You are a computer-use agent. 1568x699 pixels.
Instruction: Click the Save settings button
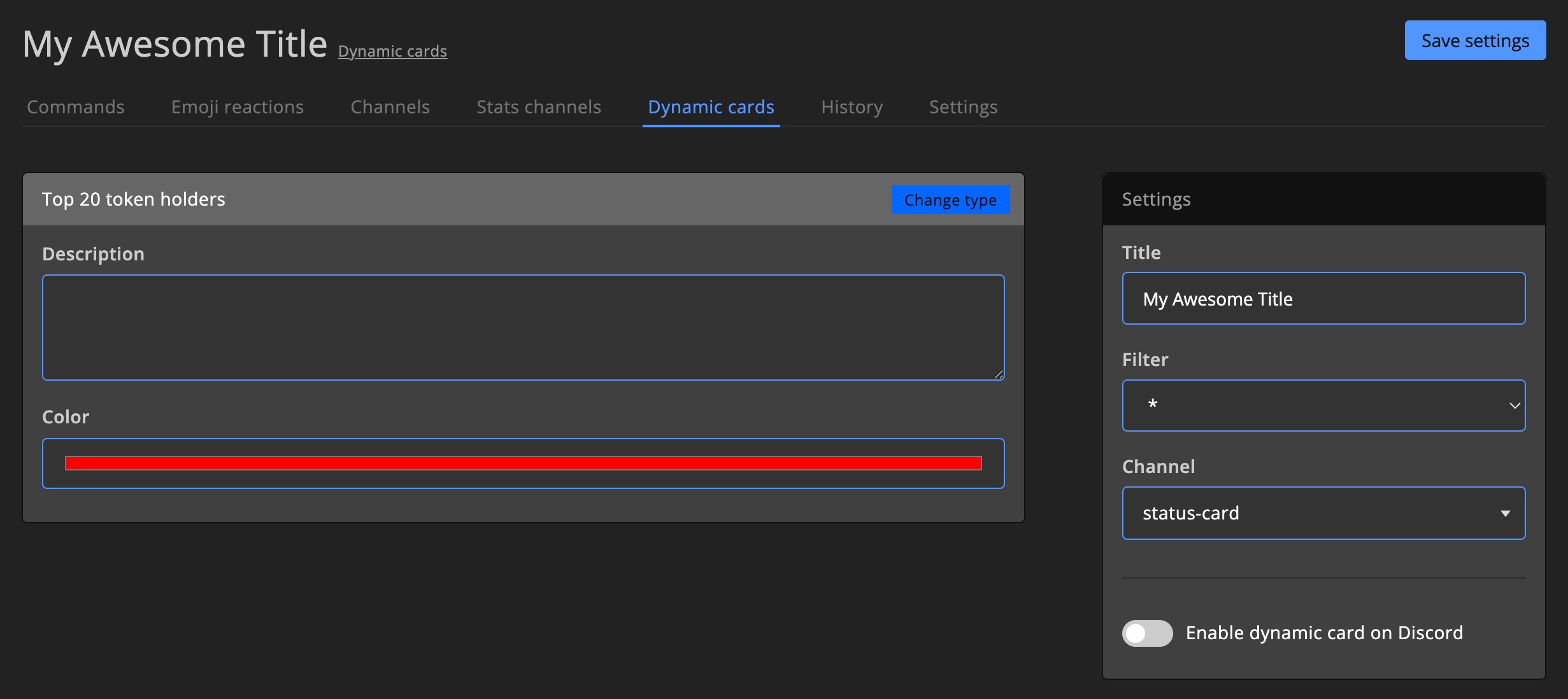click(1474, 40)
